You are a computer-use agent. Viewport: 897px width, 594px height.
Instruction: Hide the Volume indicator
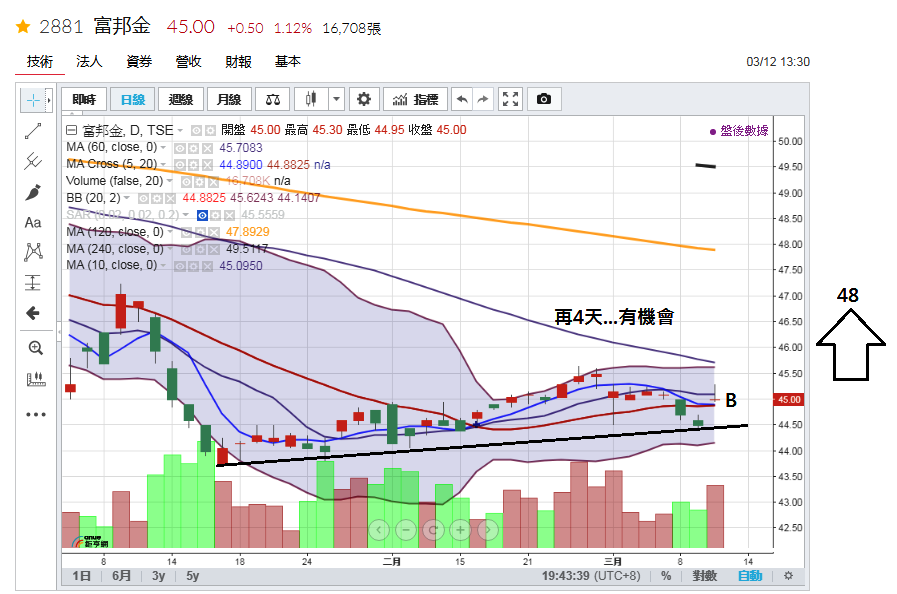186,182
